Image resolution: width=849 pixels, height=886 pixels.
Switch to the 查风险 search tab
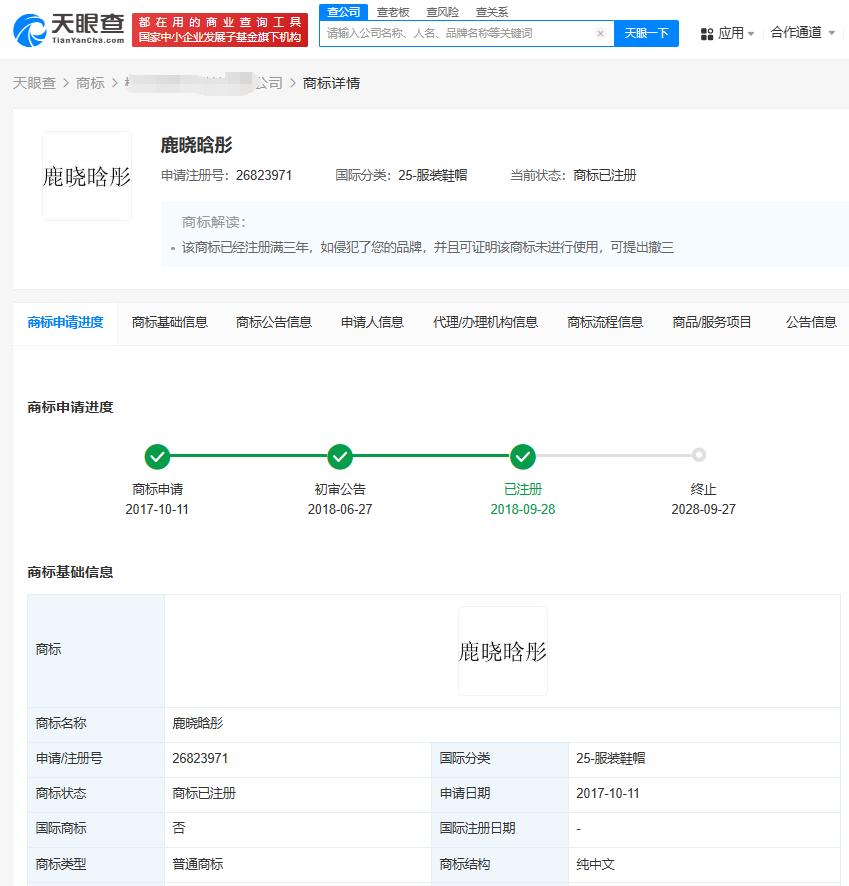442,12
